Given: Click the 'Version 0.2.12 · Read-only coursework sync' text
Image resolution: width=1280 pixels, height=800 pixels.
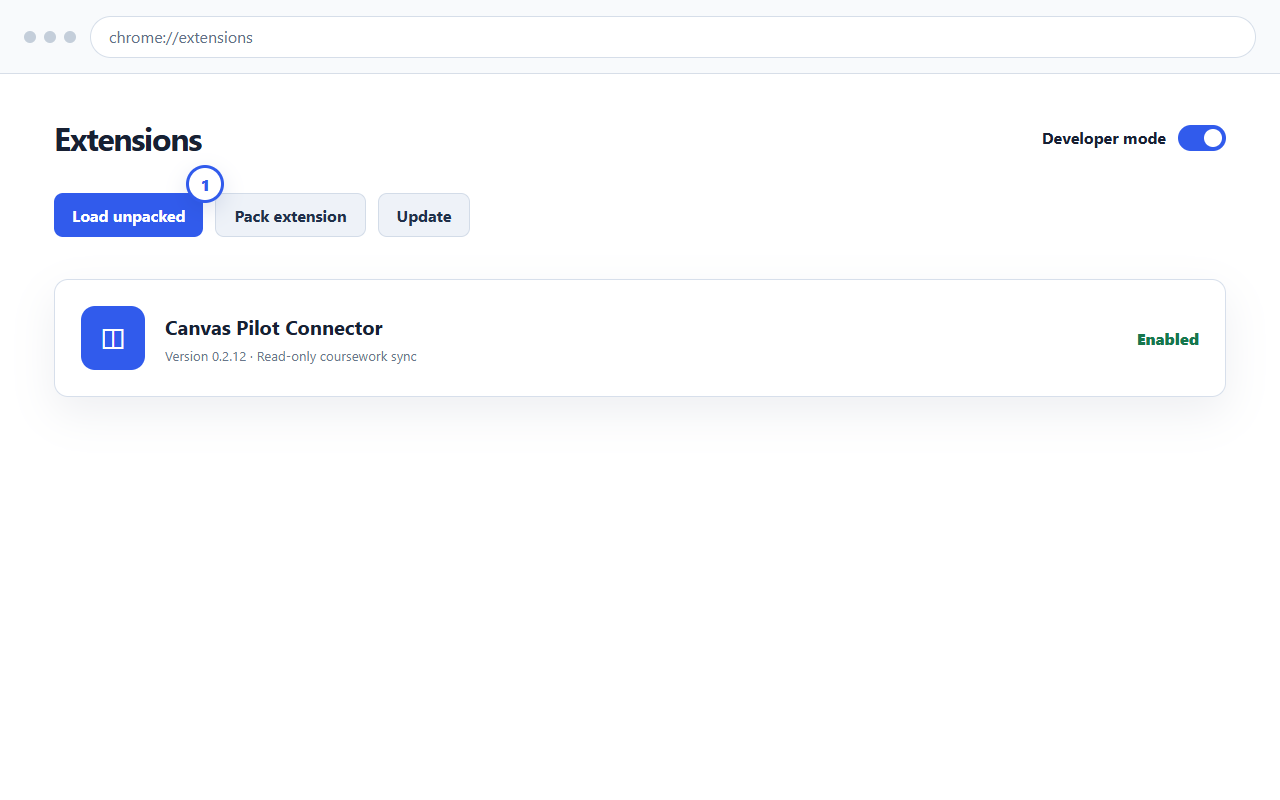Looking at the screenshot, I should click(291, 356).
